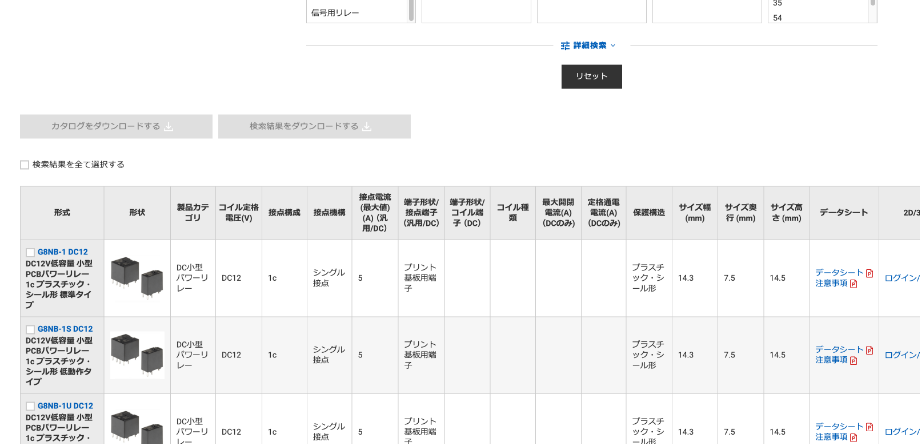
Task: Expand the 詳細検索 chevron
Action: tap(613, 46)
